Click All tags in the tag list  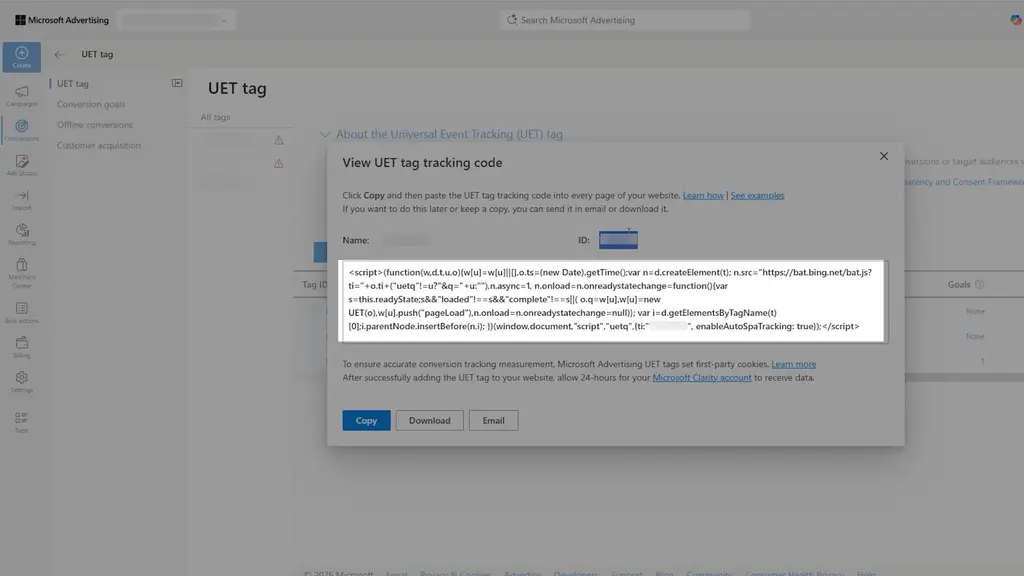tap(216, 117)
